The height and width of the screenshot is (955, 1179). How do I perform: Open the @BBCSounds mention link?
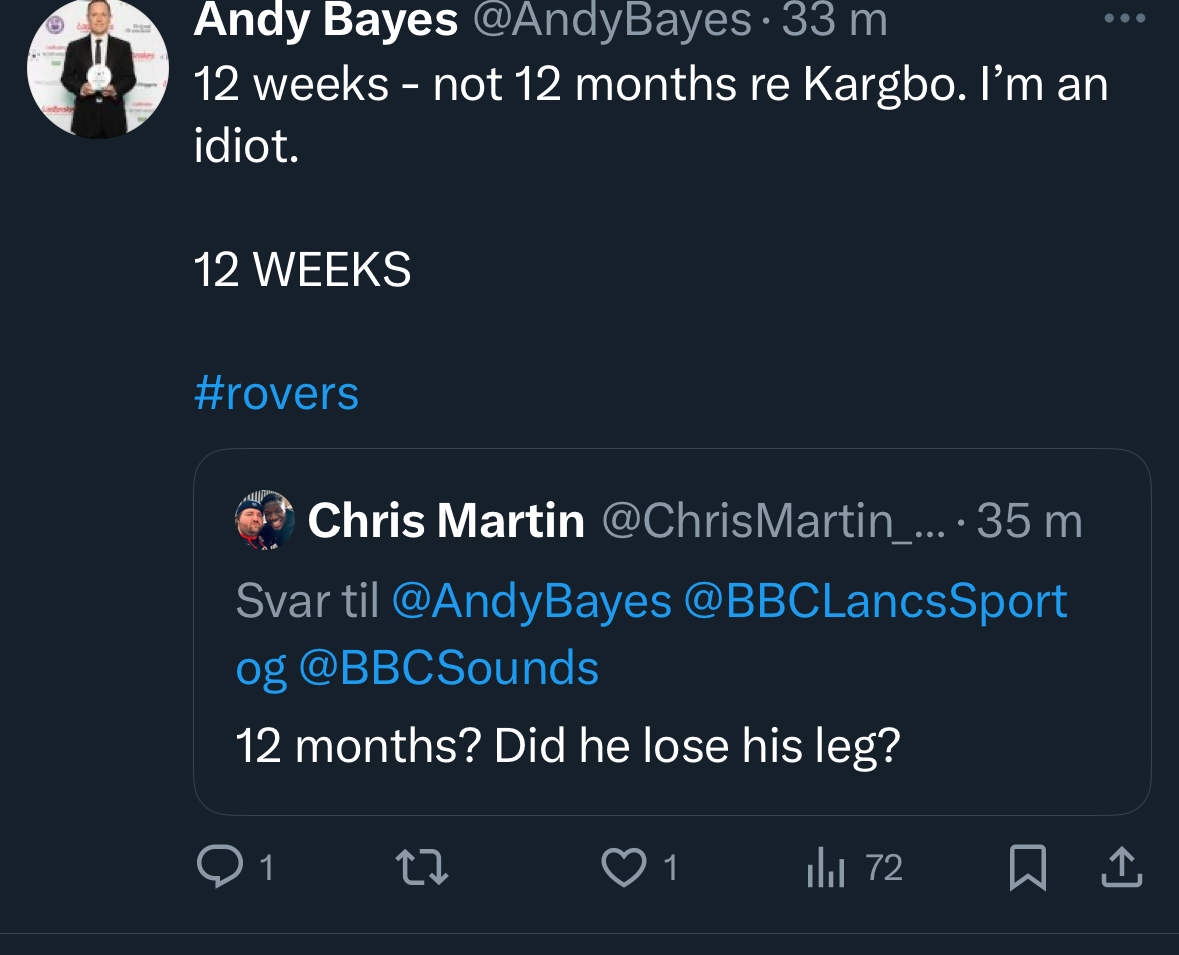pyautogui.click(x=448, y=668)
